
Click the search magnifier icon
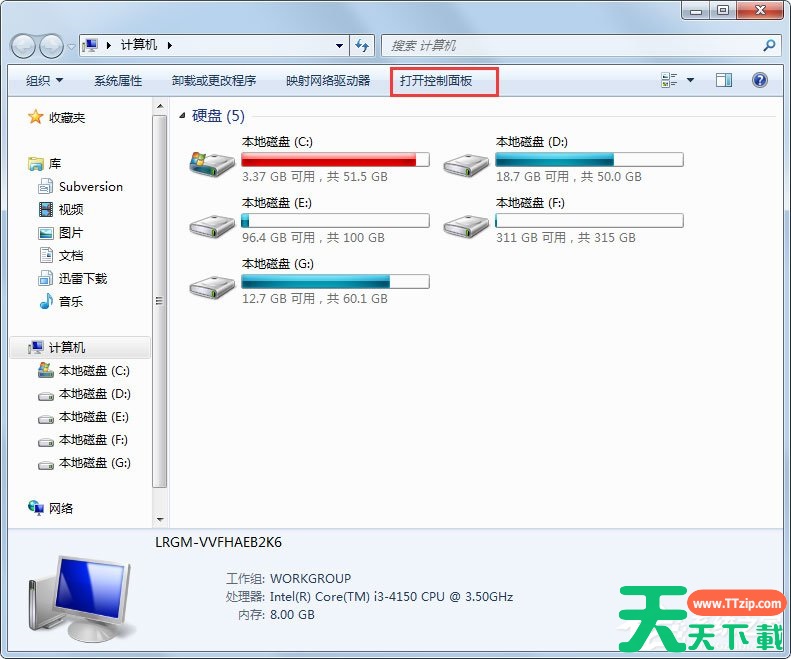coord(769,46)
